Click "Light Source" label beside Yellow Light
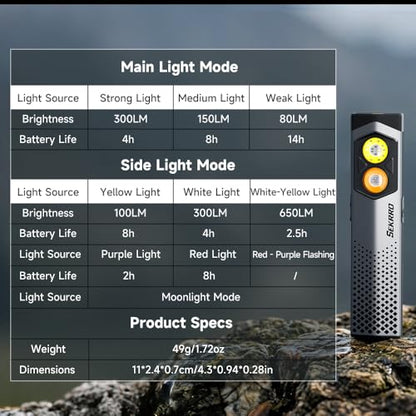Viewport: 416px width, 416px height. [x=48, y=192]
